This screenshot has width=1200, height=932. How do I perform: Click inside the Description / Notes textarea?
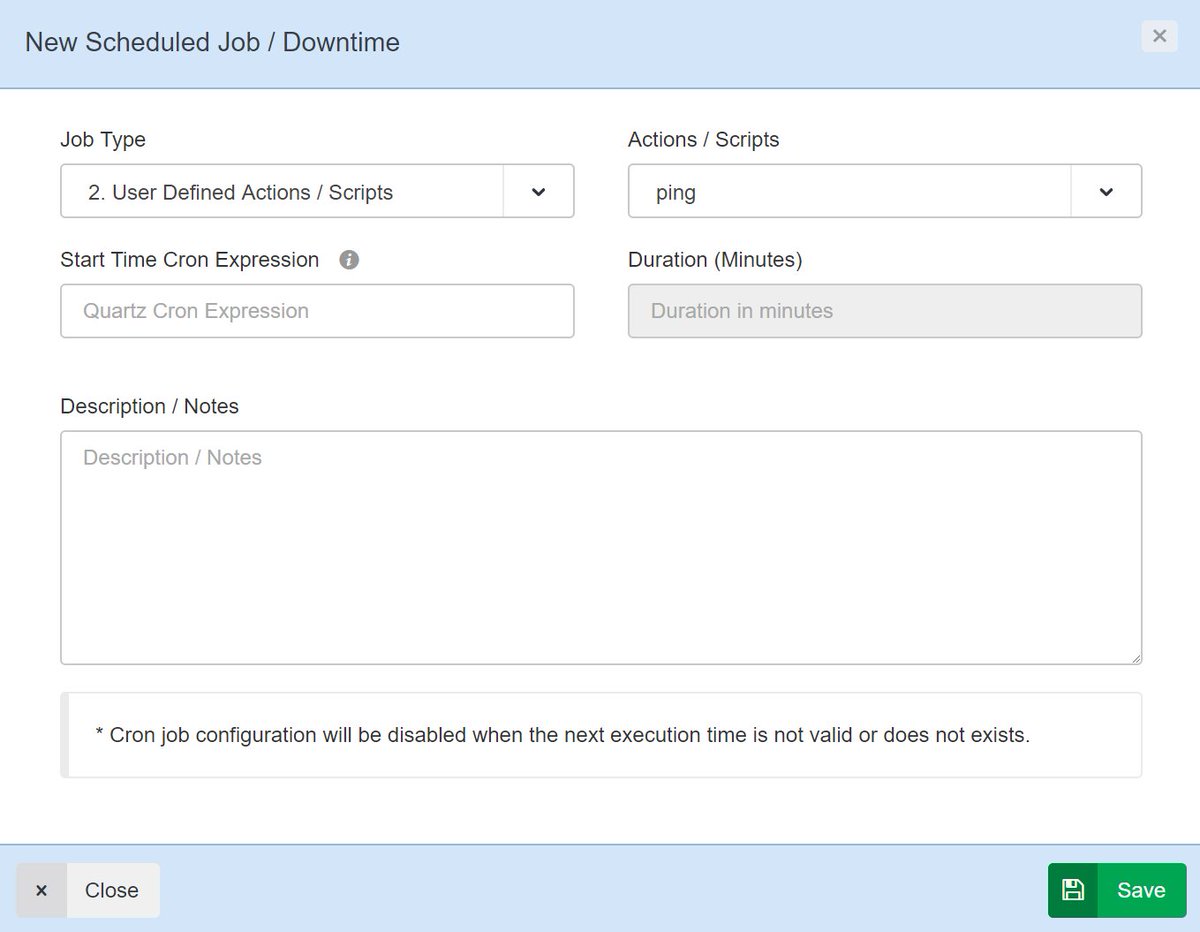[x=601, y=548]
